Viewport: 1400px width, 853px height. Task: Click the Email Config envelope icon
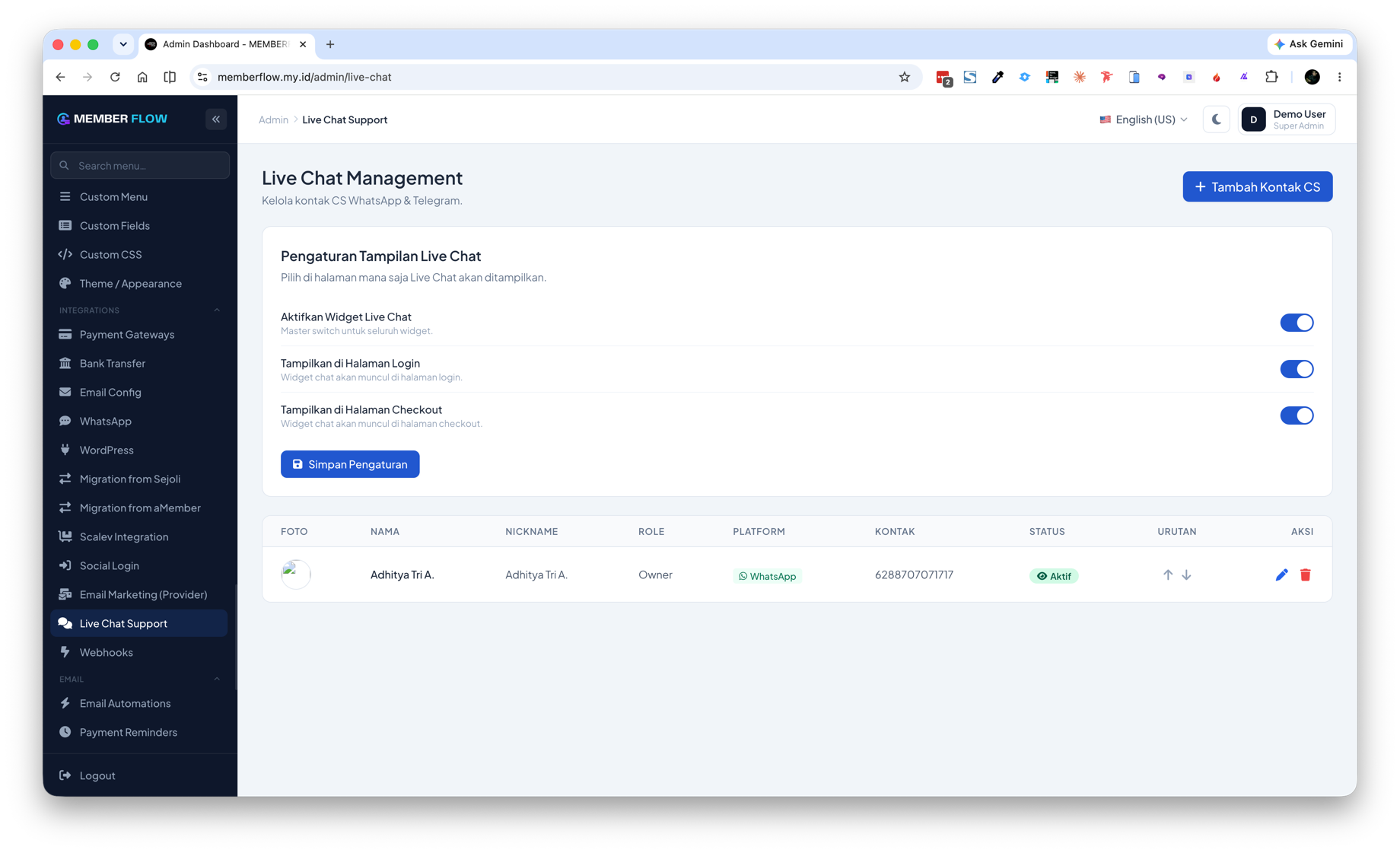[65, 392]
